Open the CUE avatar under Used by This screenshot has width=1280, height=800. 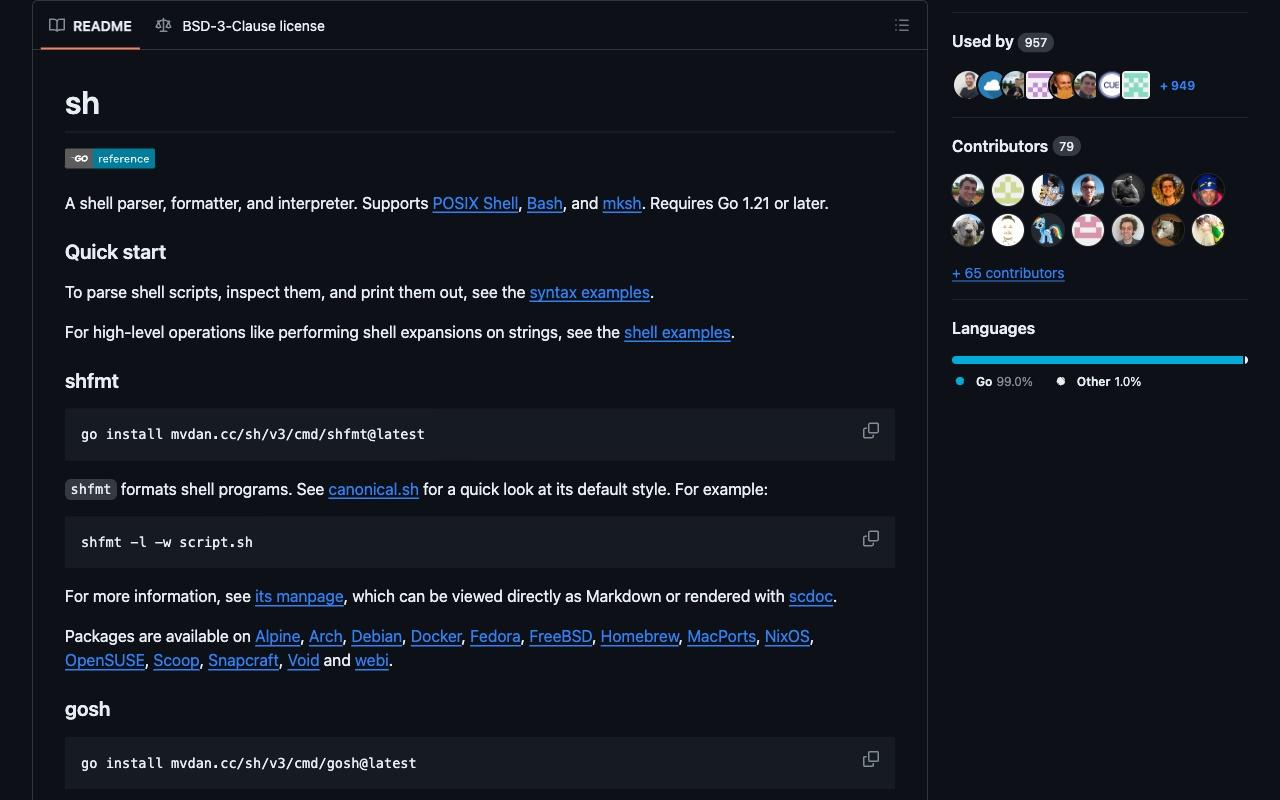[1111, 85]
